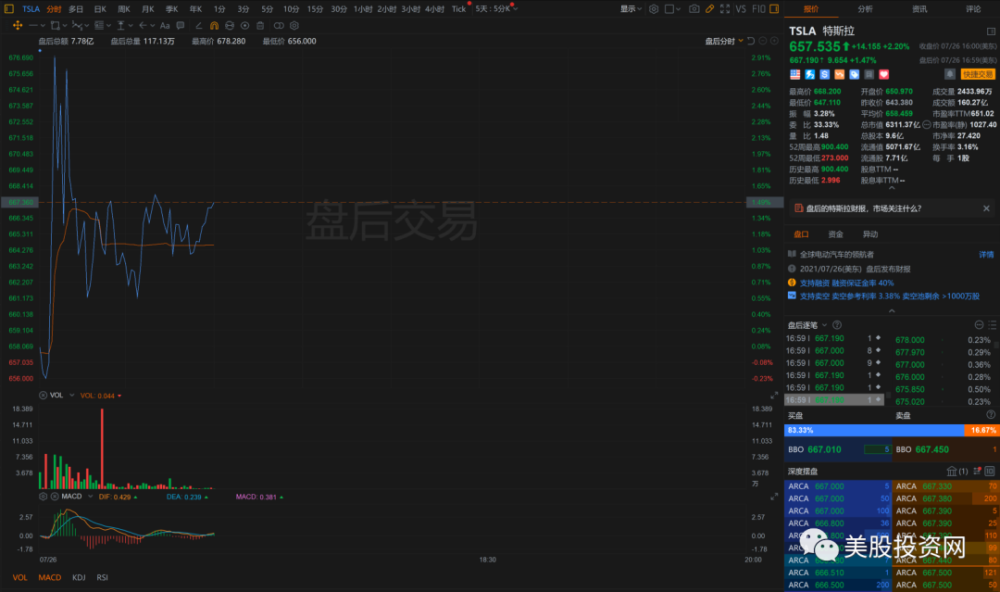Toggle the heart favorite icon for TSLA
Screen dimensions: 1000x592
point(883,74)
